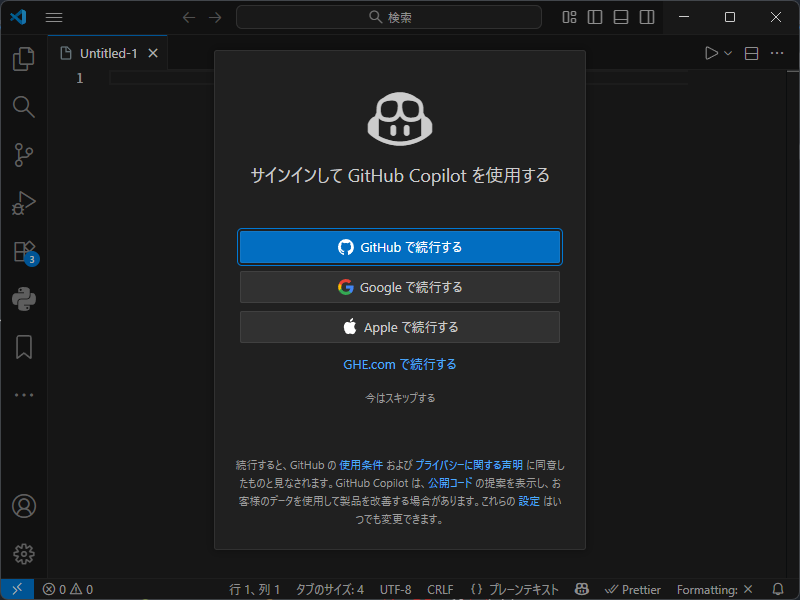Close the Untitled-1 tab

click(x=153, y=53)
